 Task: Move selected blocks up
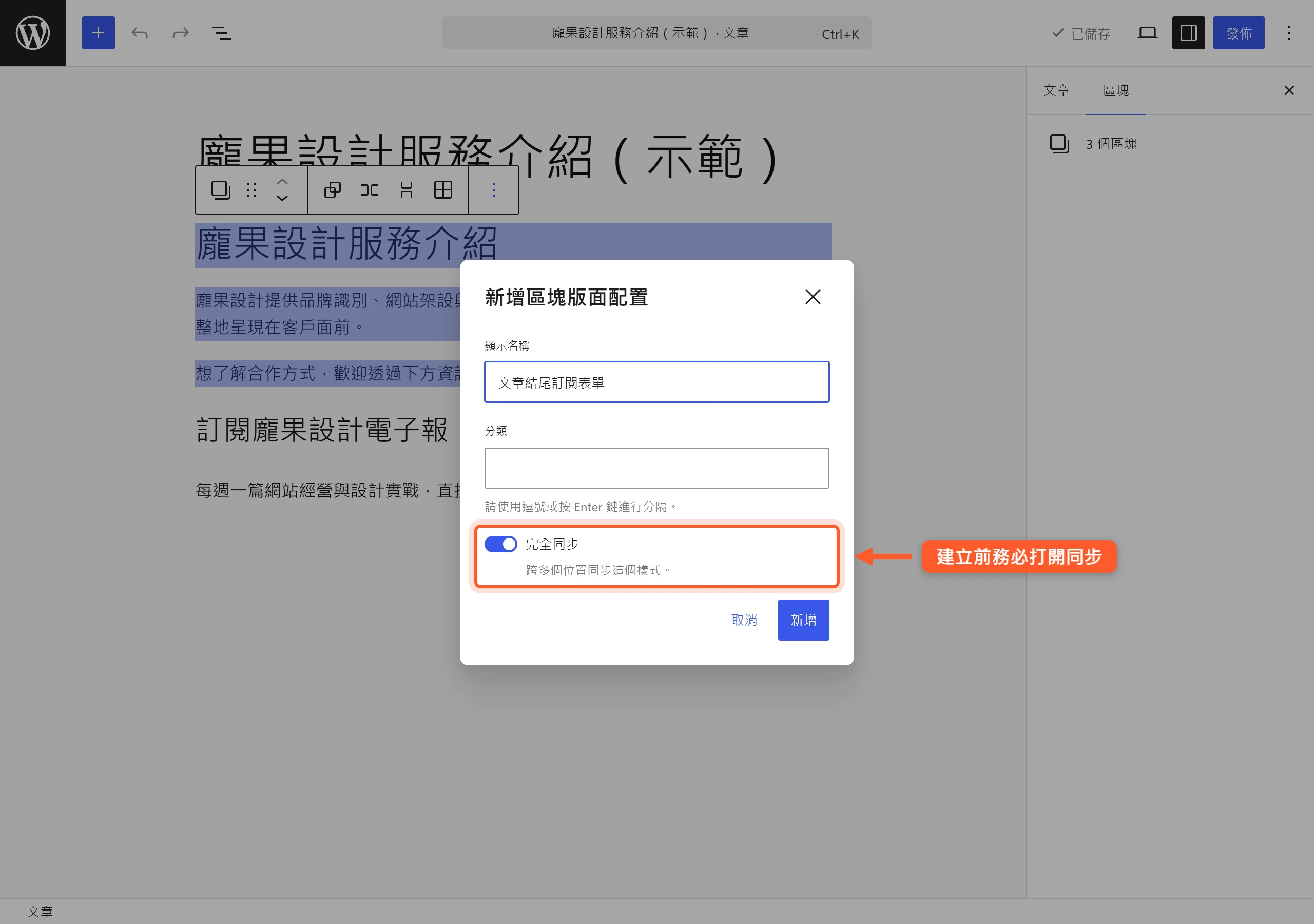282,182
